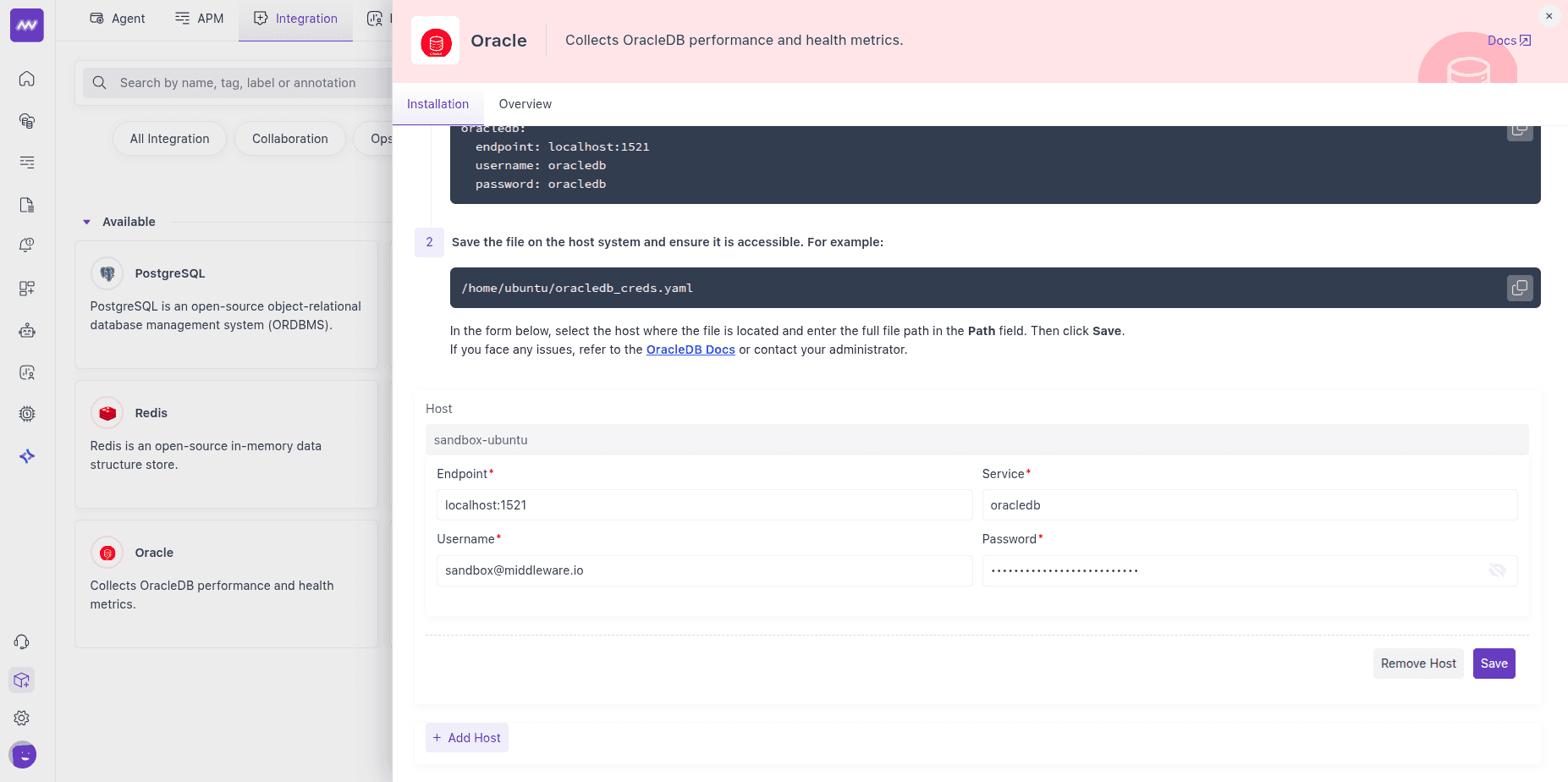This screenshot has height=782, width=1568.
Task: Open the Alerts bell icon in sidebar
Action: [26, 245]
